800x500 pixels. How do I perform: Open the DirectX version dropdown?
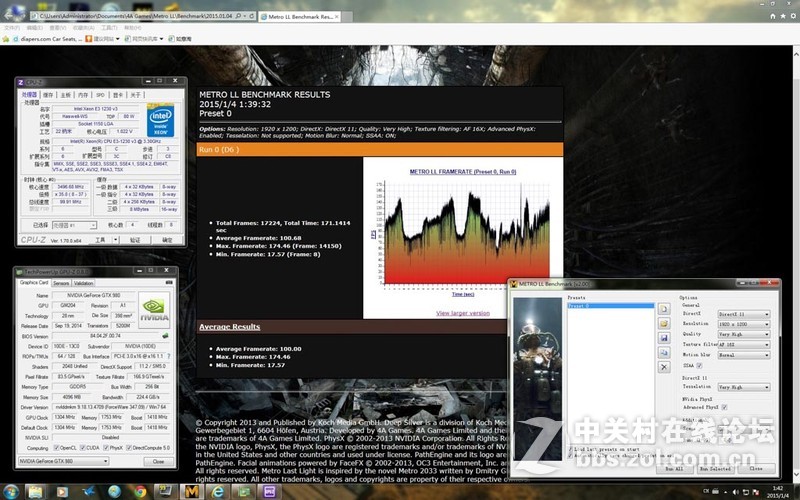click(742, 314)
